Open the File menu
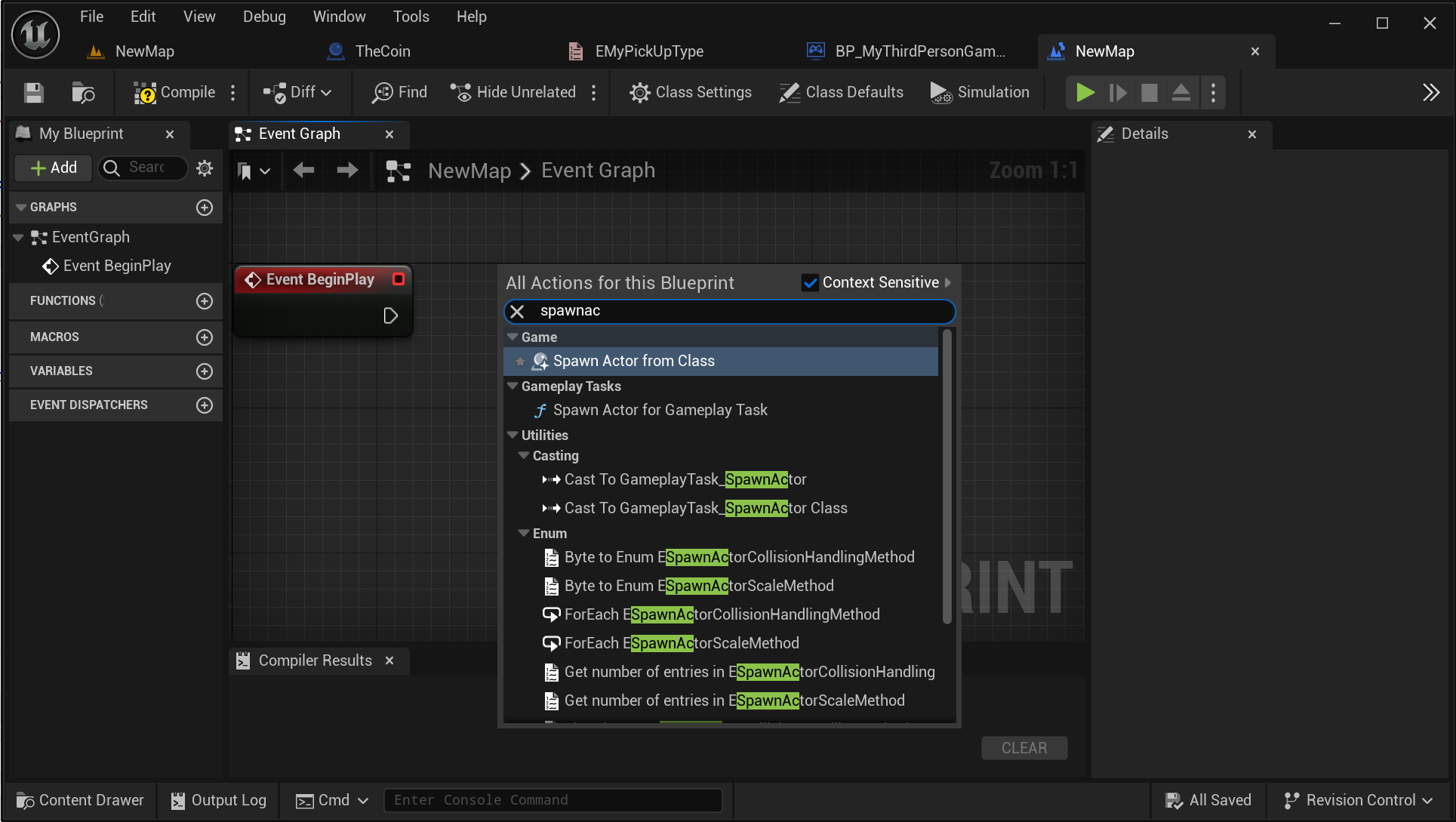 tap(92, 17)
